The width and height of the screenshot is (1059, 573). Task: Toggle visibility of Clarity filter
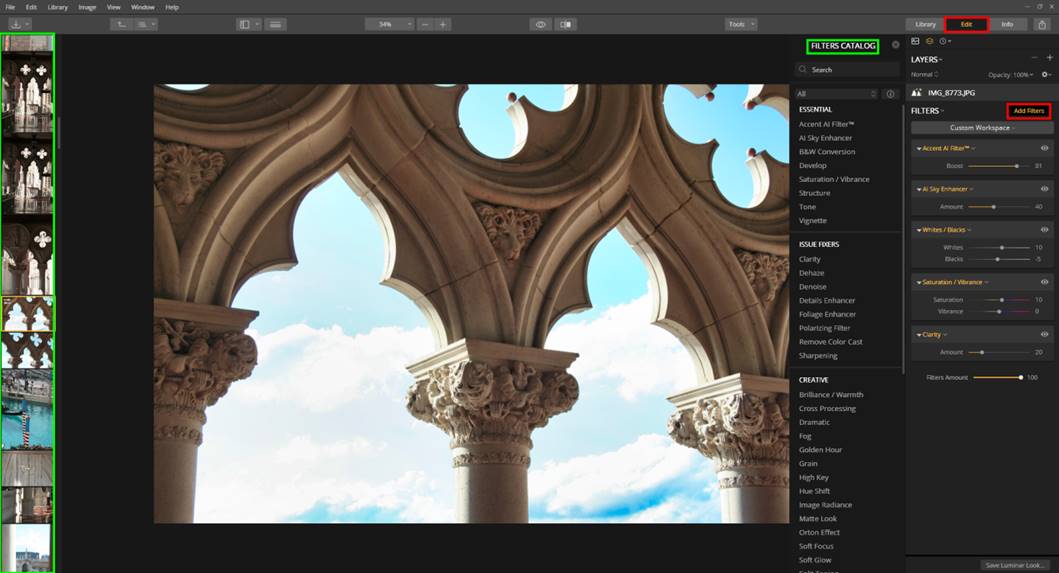[x=1044, y=334]
